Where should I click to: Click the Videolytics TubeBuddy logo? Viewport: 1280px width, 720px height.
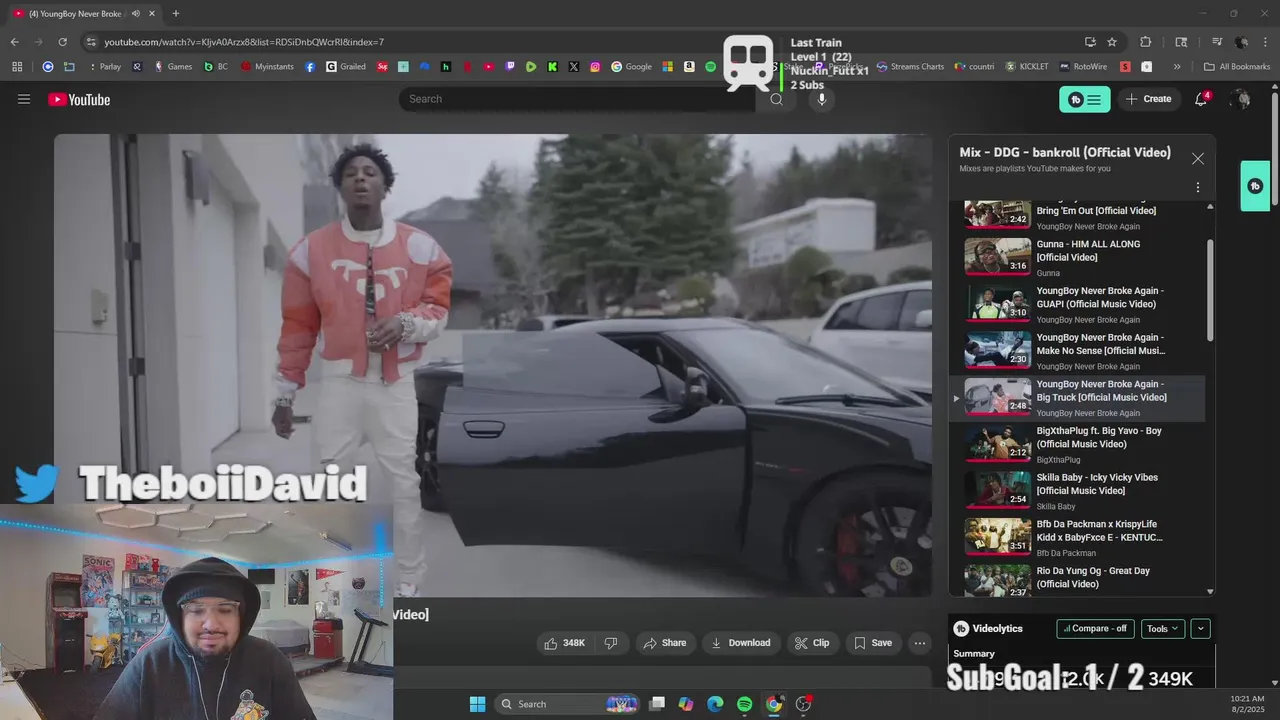pos(961,628)
